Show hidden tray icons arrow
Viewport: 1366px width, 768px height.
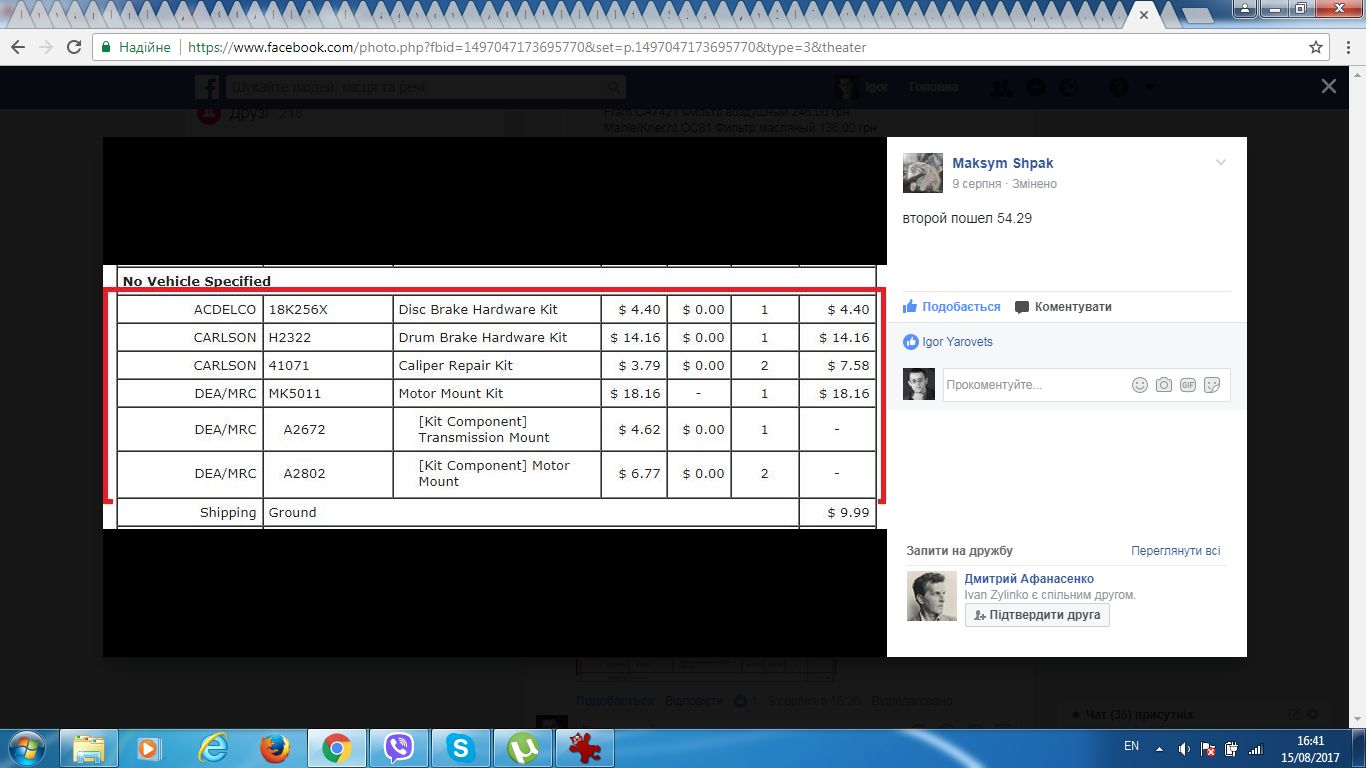[x=1159, y=748]
